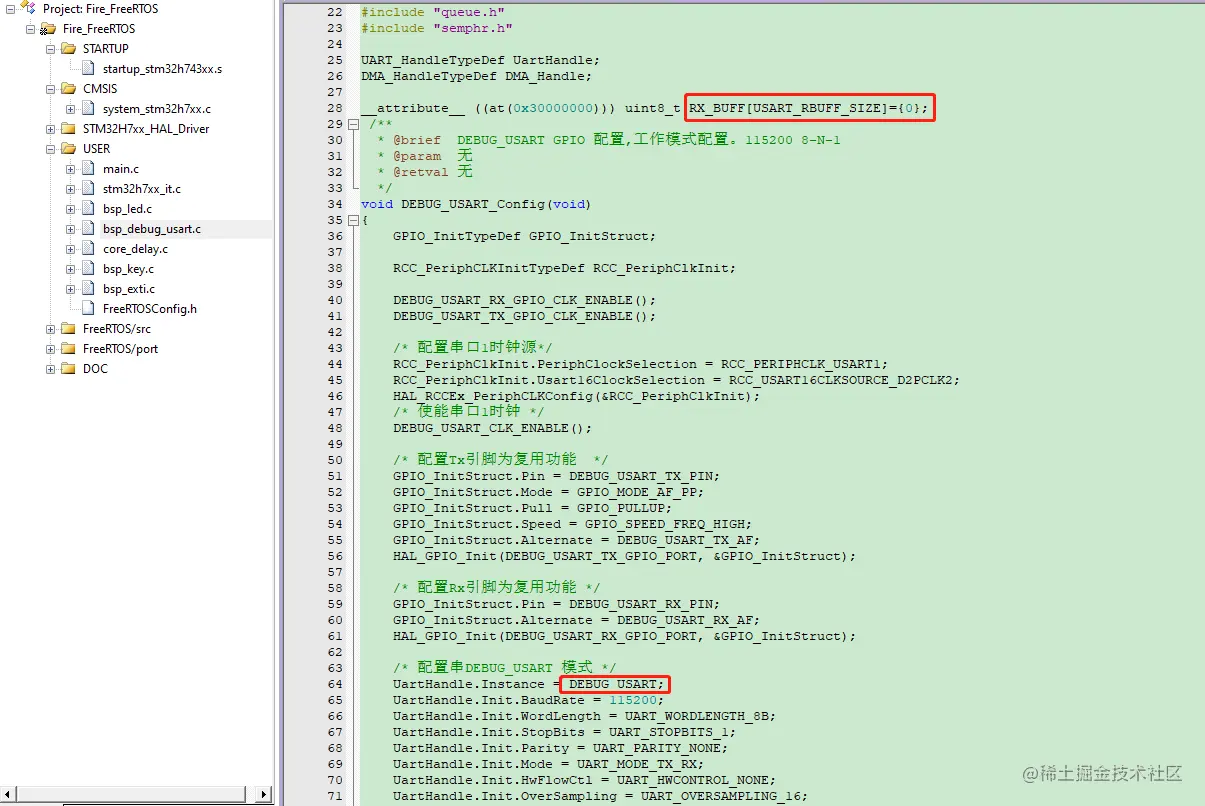Click the Fire_FreeRTOS target folder icon
This screenshot has height=806, width=1205.
(47, 29)
